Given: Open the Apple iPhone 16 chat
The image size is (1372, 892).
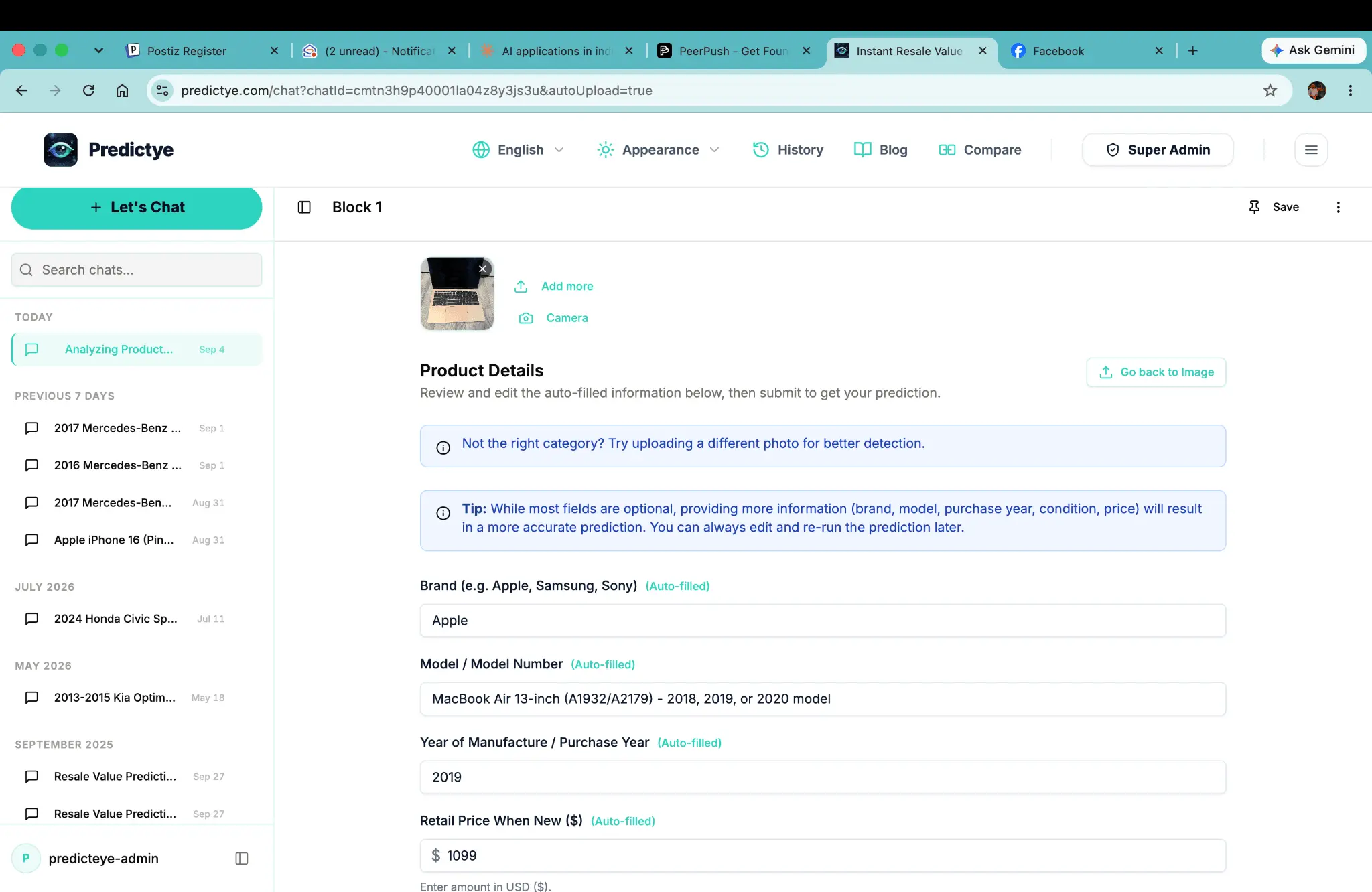Looking at the screenshot, I should 137,540.
